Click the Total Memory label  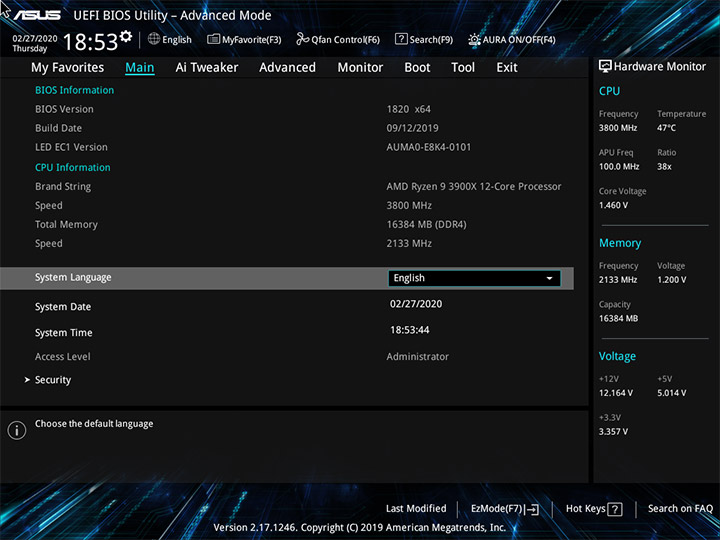(67, 225)
